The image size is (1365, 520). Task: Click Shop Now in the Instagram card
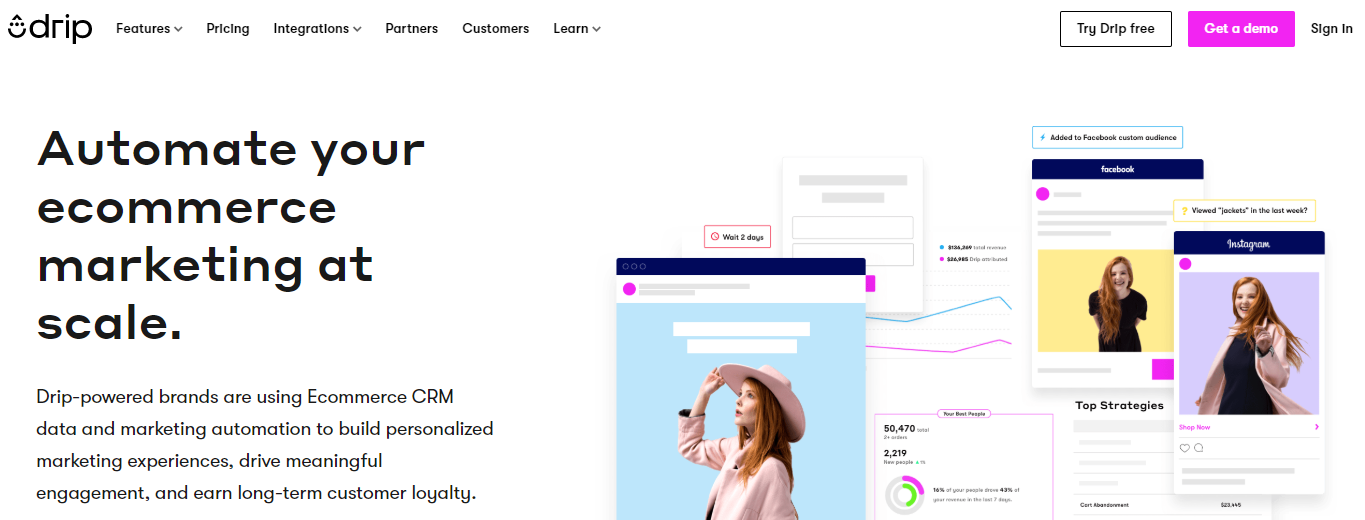1194,427
